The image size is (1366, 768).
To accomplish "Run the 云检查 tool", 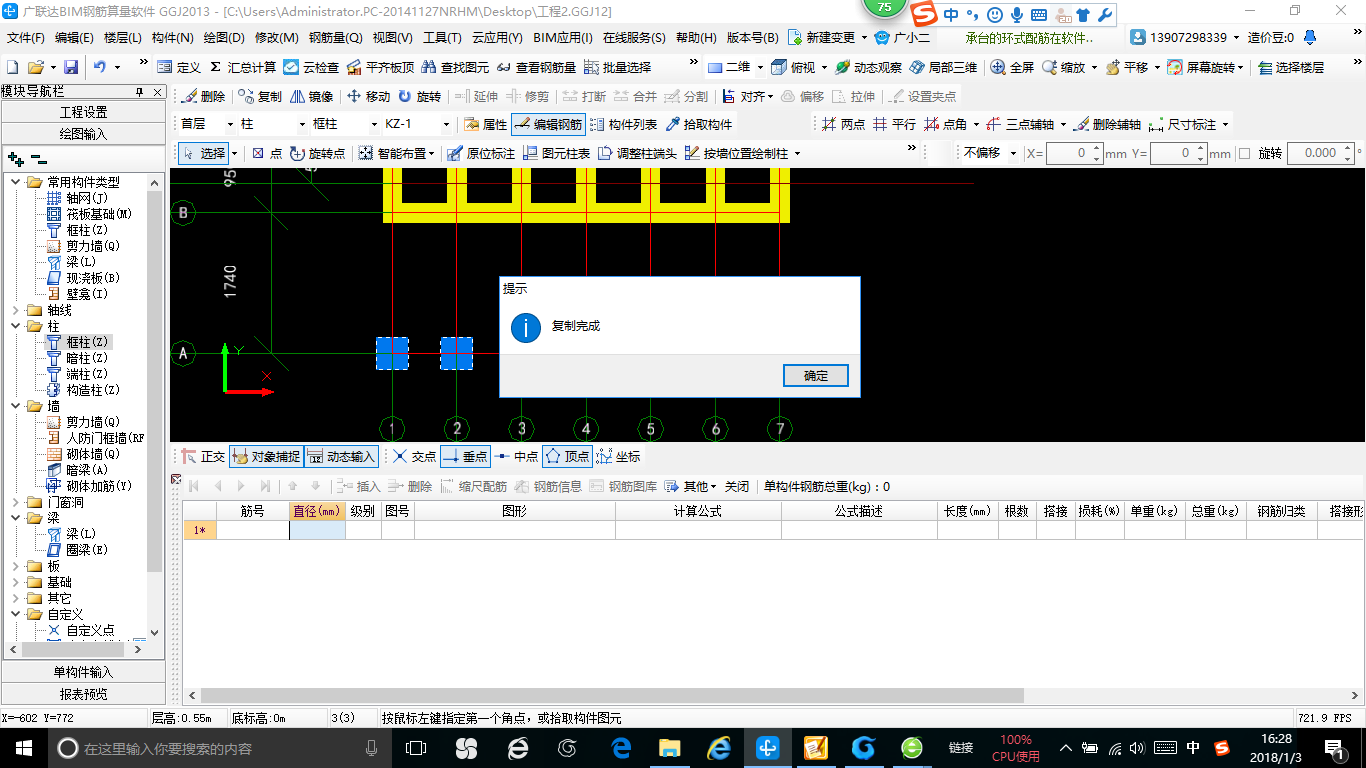I will 311,67.
